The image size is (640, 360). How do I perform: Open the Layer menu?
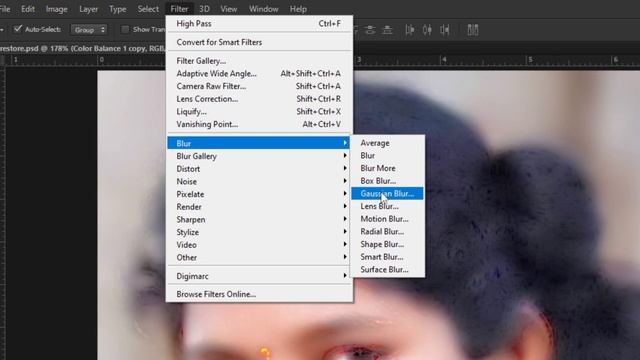[x=88, y=9]
